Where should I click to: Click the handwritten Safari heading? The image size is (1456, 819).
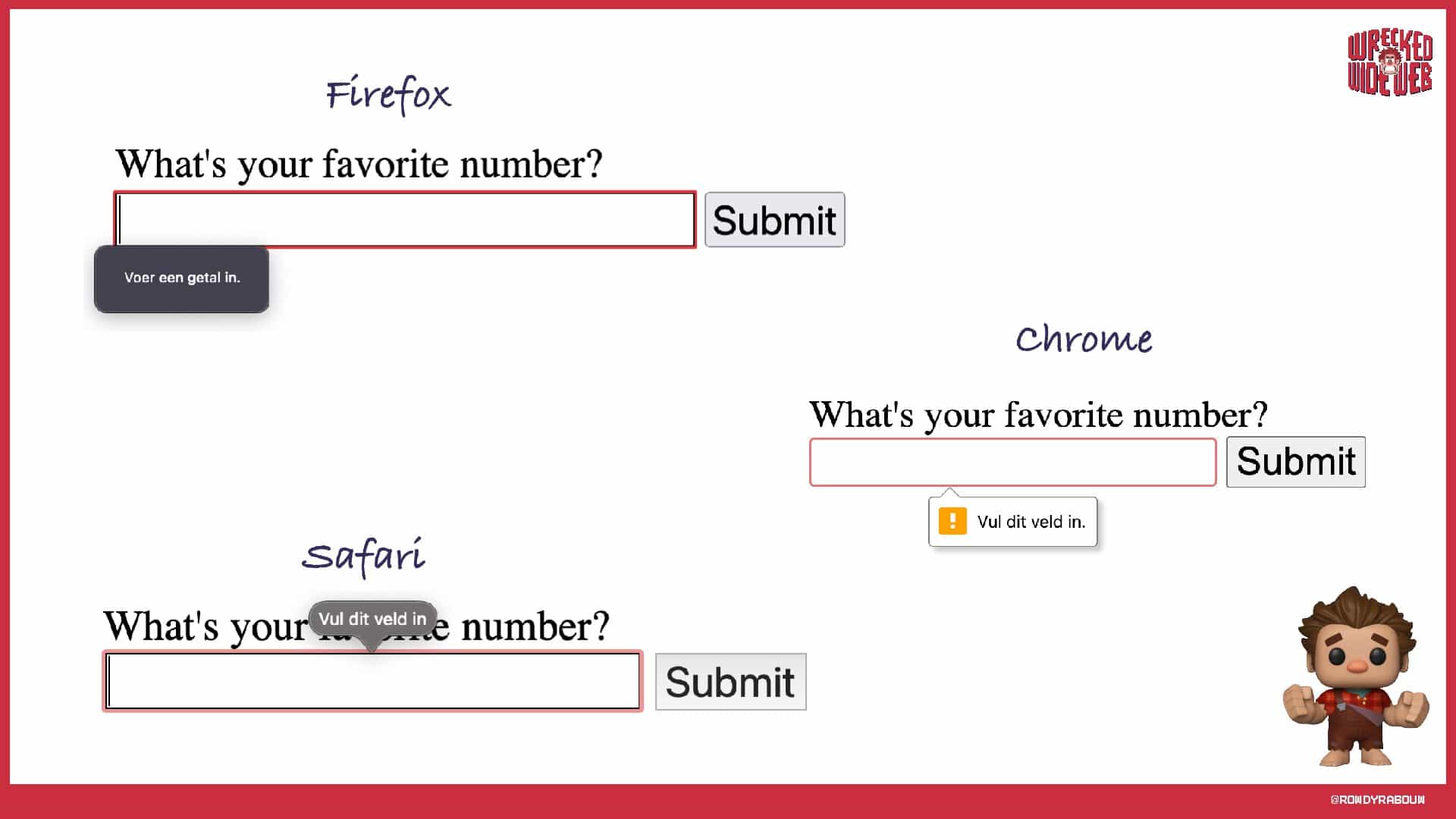point(363,556)
